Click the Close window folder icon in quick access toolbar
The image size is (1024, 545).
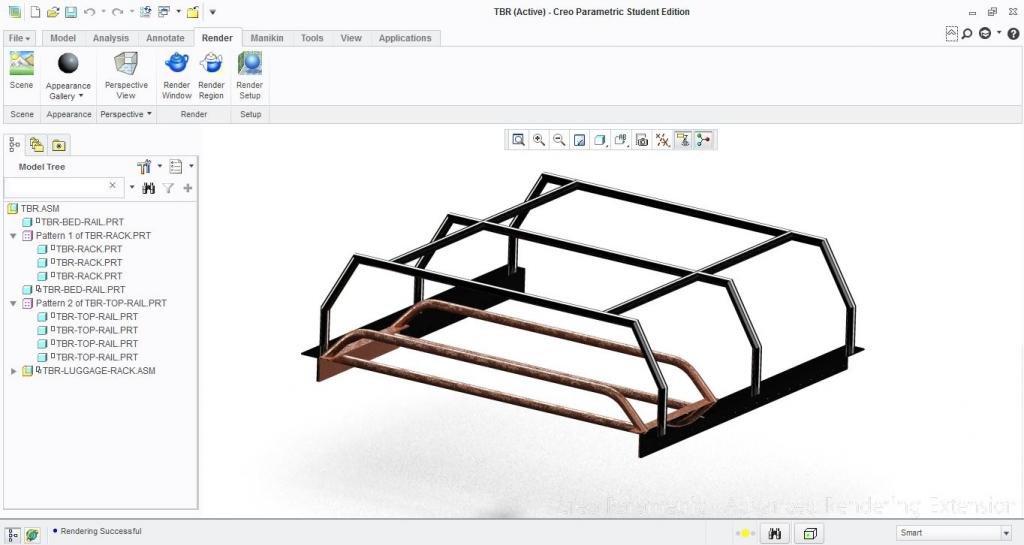(x=193, y=12)
